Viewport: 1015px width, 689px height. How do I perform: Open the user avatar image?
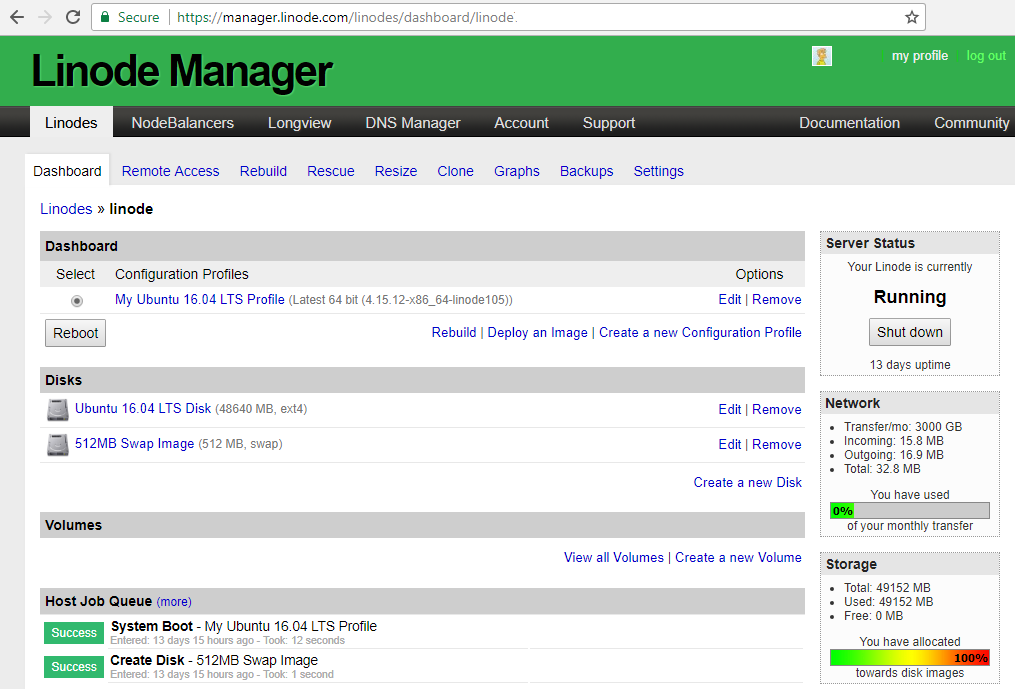(x=821, y=56)
